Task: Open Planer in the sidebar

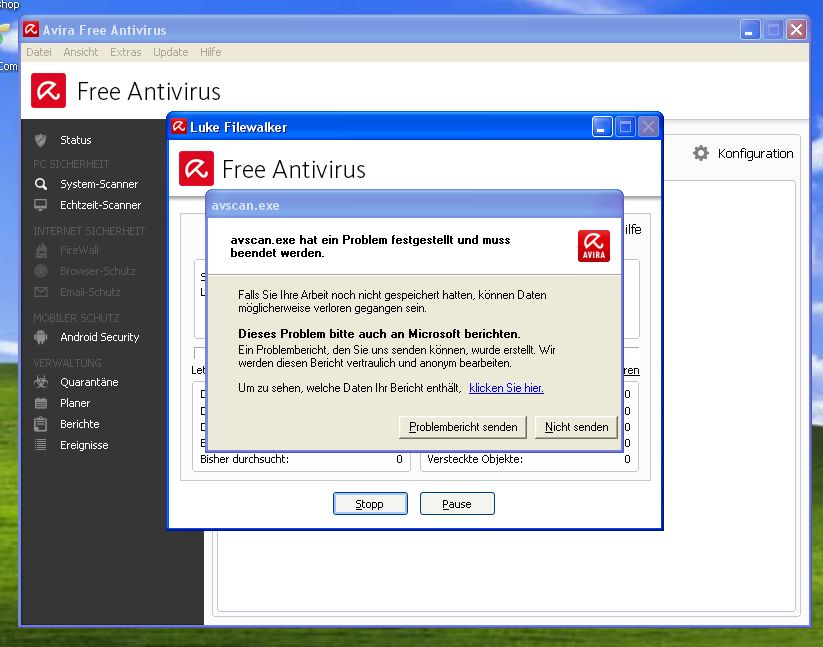Action: tap(75, 403)
